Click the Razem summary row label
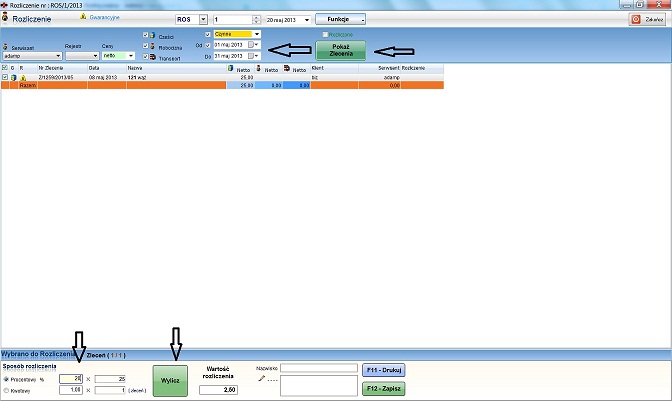The image size is (672, 401). [x=27, y=85]
